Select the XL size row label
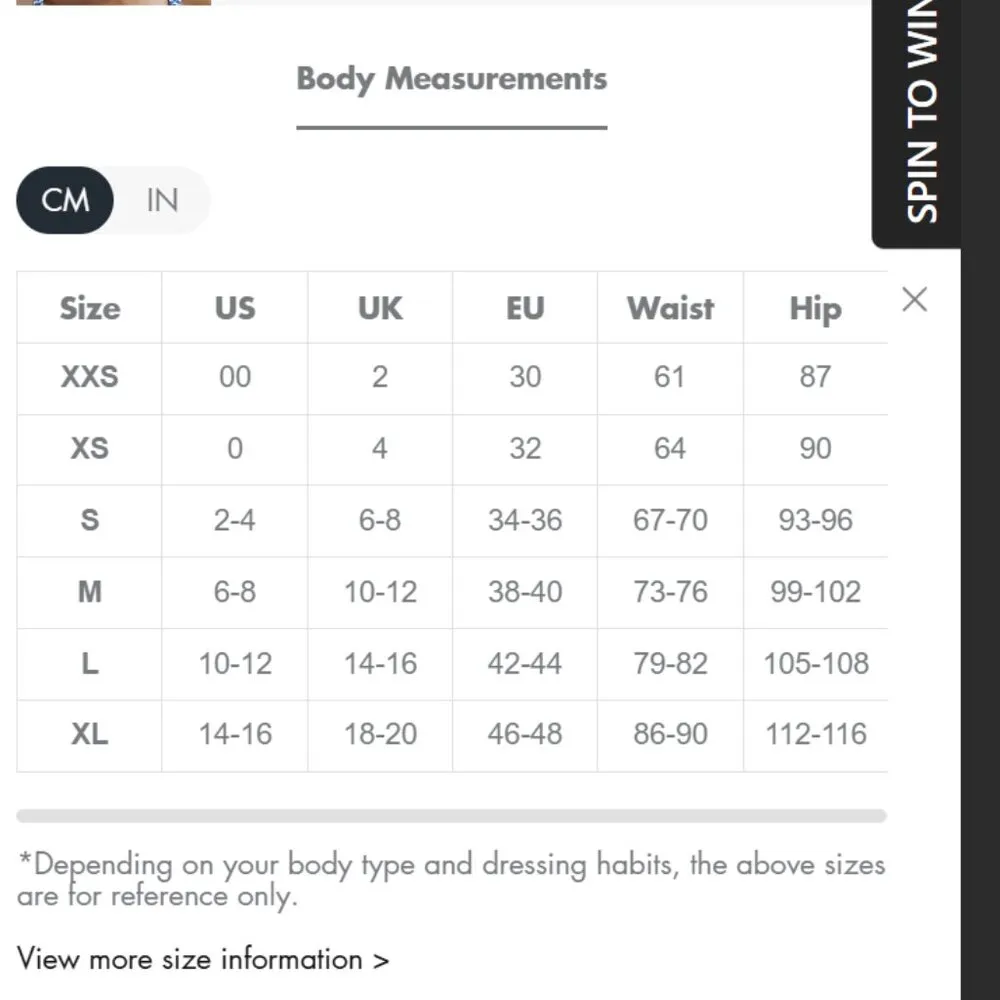The width and height of the screenshot is (1000, 1000). (x=89, y=734)
